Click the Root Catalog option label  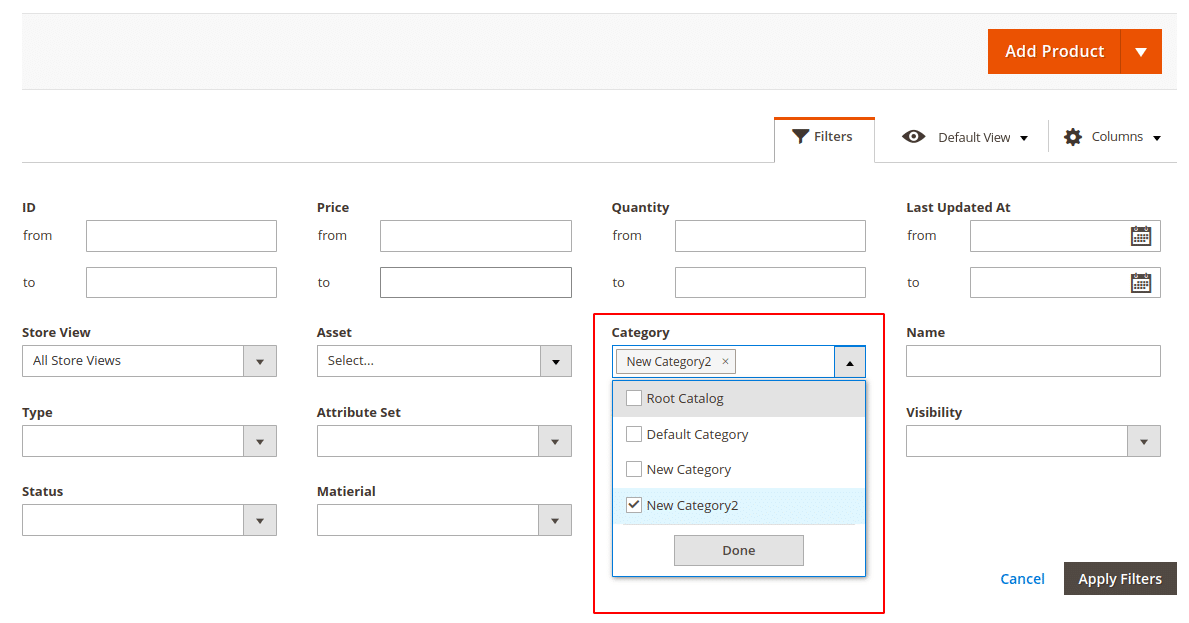coord(685,399)
